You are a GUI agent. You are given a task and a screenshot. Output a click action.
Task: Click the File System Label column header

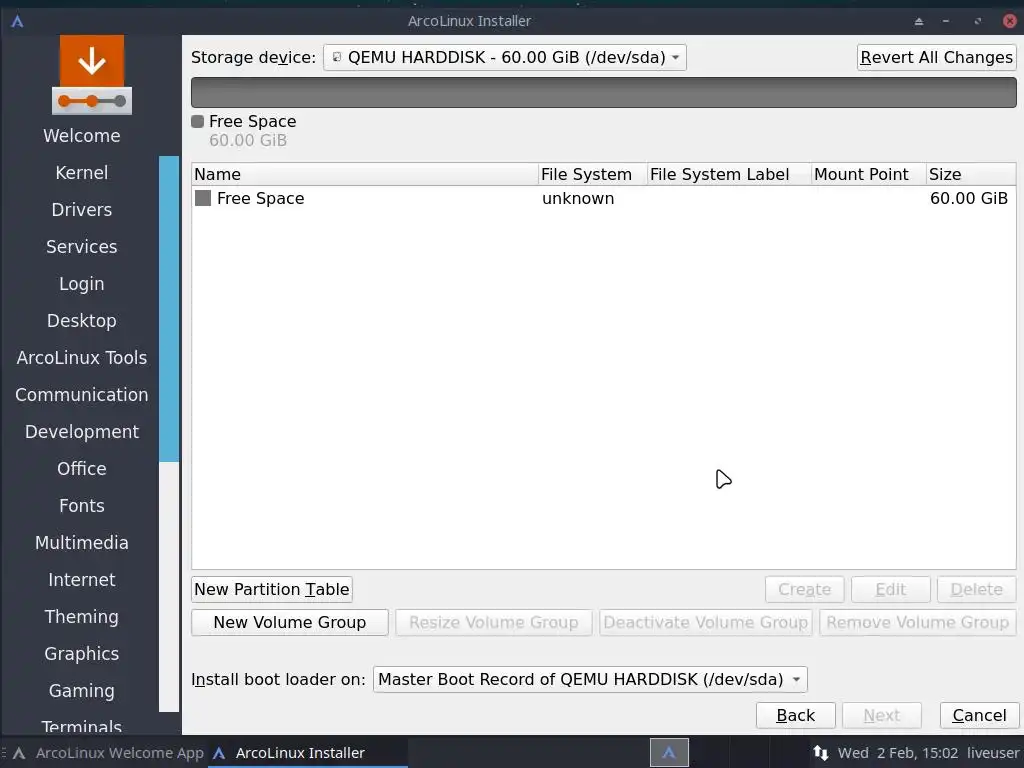[x=728, y=174]
